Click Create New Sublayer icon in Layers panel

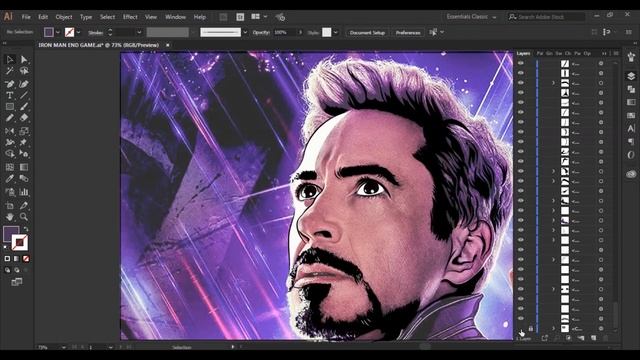581,338
